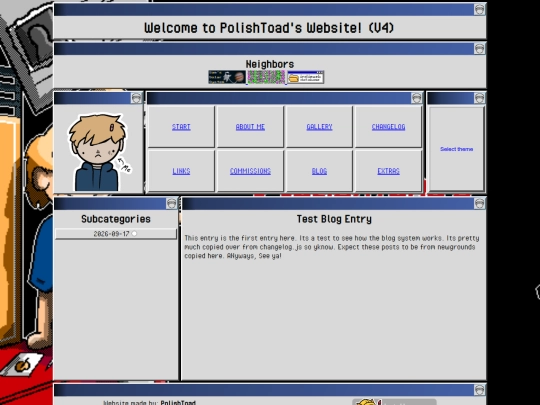
Task: Click the head icon on Neighbors window bar
Action: pos(479,49)
